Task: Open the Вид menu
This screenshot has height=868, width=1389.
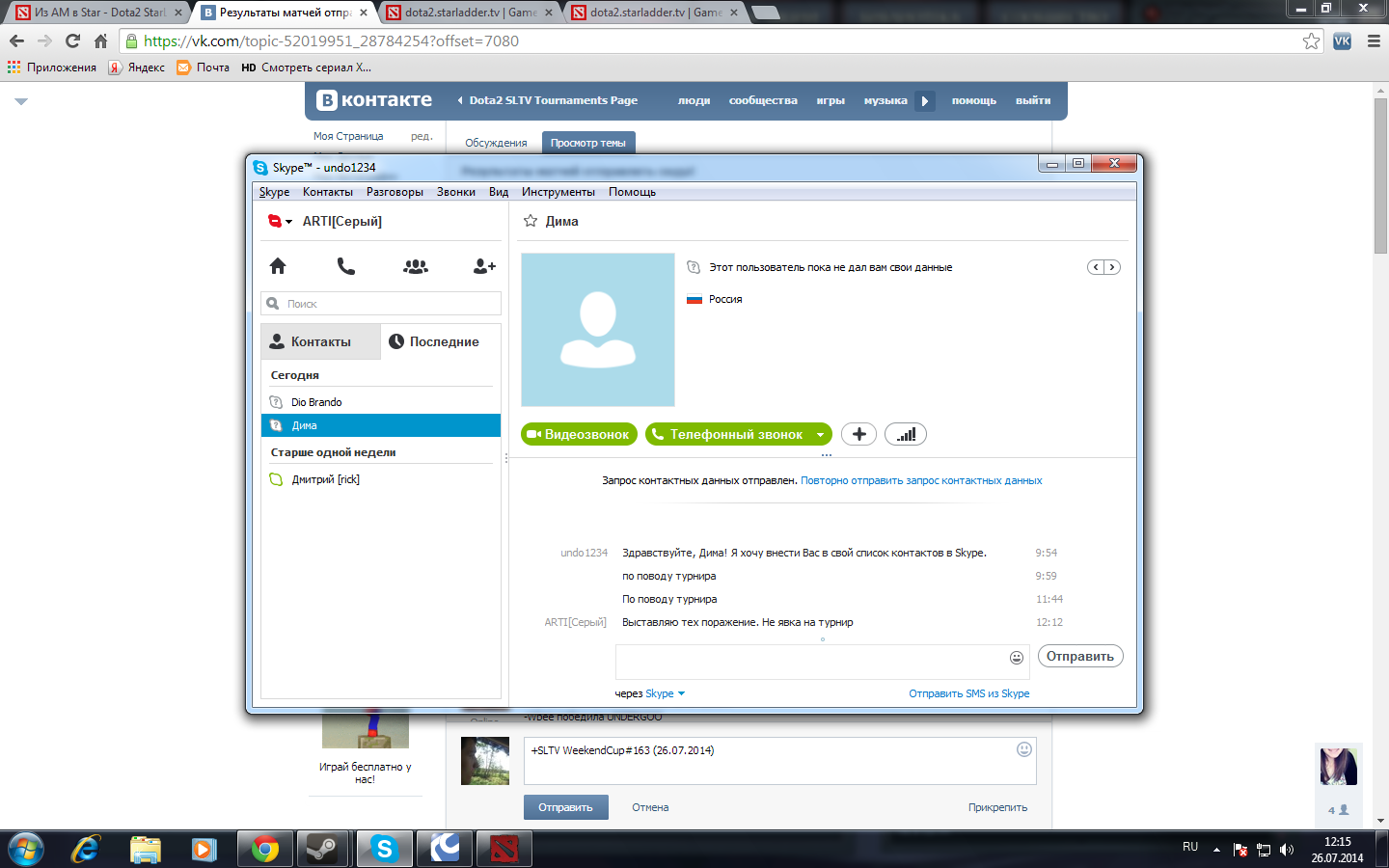Action: click(499, 192)
